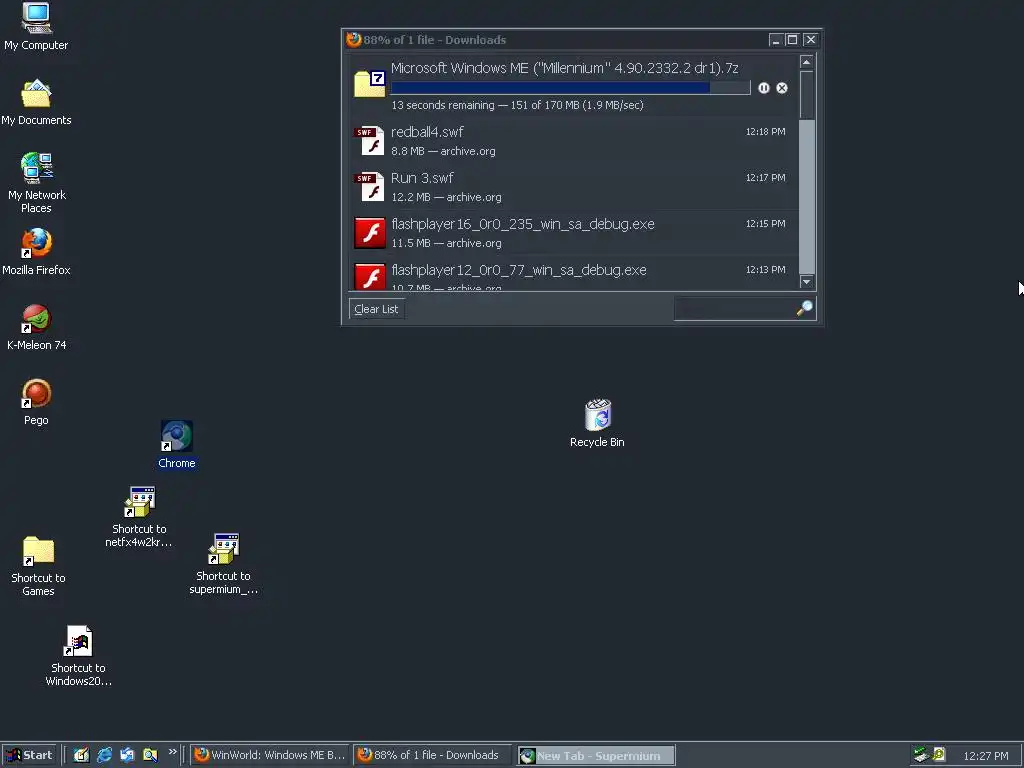This screenshot has height=768, width=1024.
Task: Click the Windows ME .7z download title
Action: tap(564, 68)
